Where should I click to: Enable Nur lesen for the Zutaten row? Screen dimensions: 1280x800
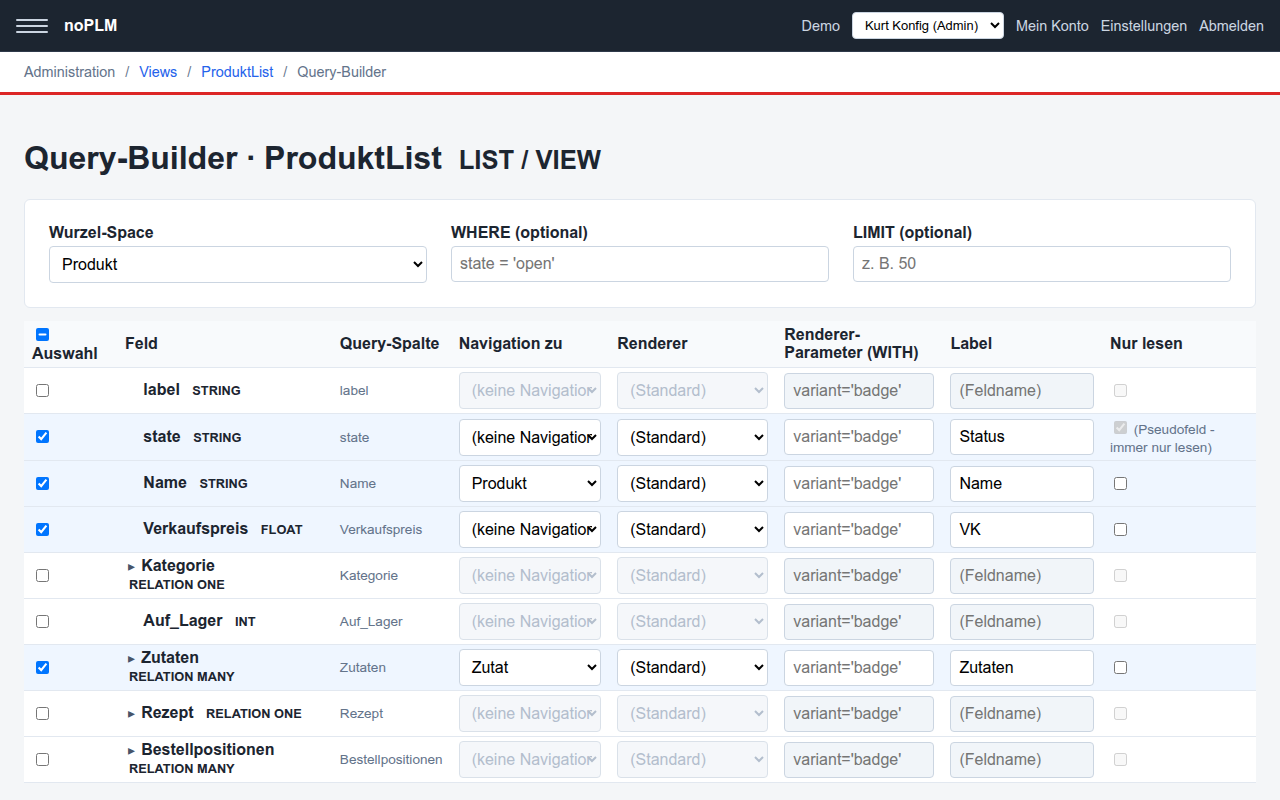tap(1120, 667)
